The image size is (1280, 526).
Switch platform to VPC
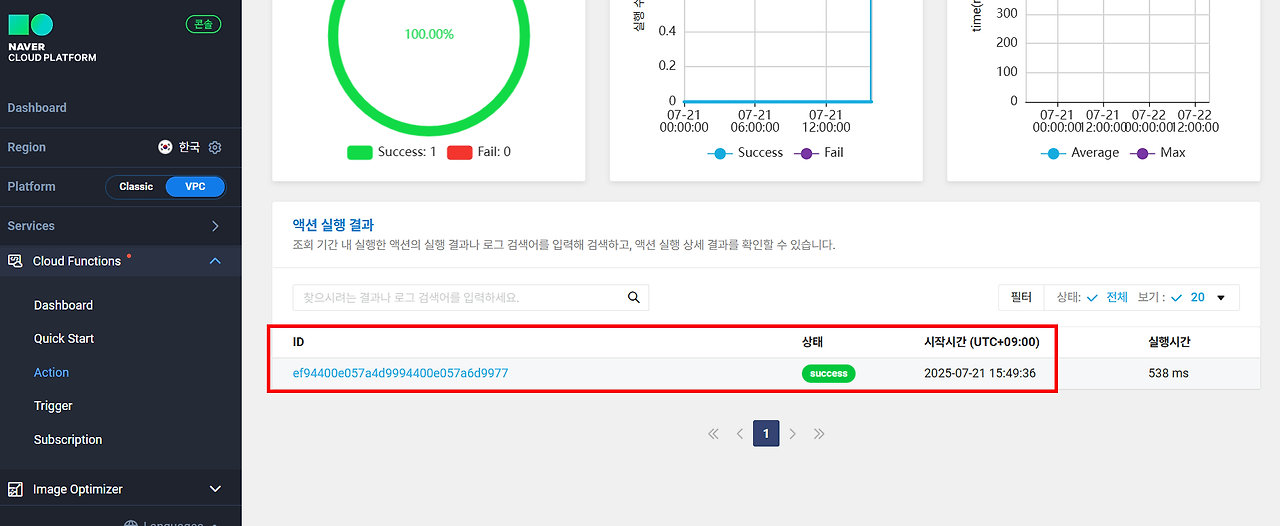coord(195,187)
